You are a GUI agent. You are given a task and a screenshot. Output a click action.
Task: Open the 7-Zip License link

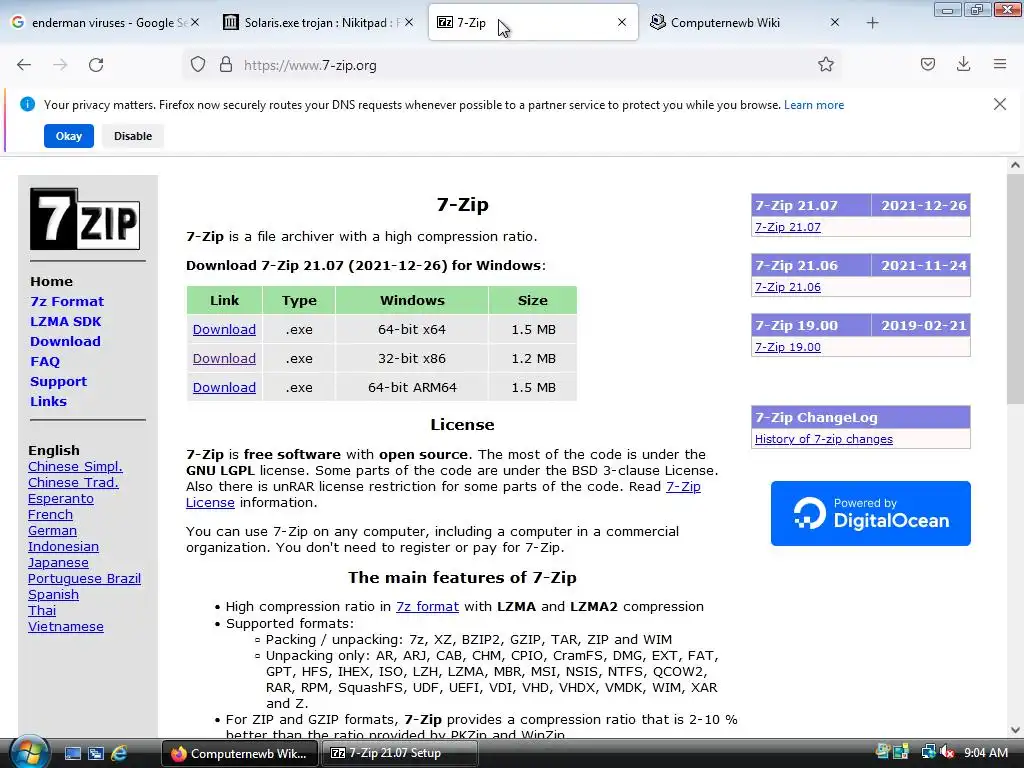683,487
